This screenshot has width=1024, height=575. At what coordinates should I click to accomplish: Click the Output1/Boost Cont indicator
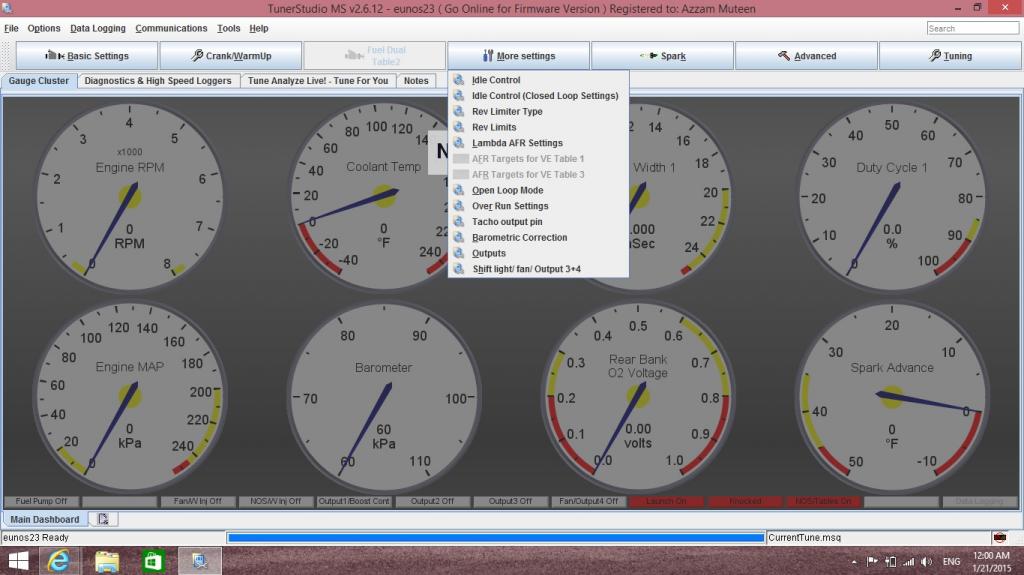353,501
